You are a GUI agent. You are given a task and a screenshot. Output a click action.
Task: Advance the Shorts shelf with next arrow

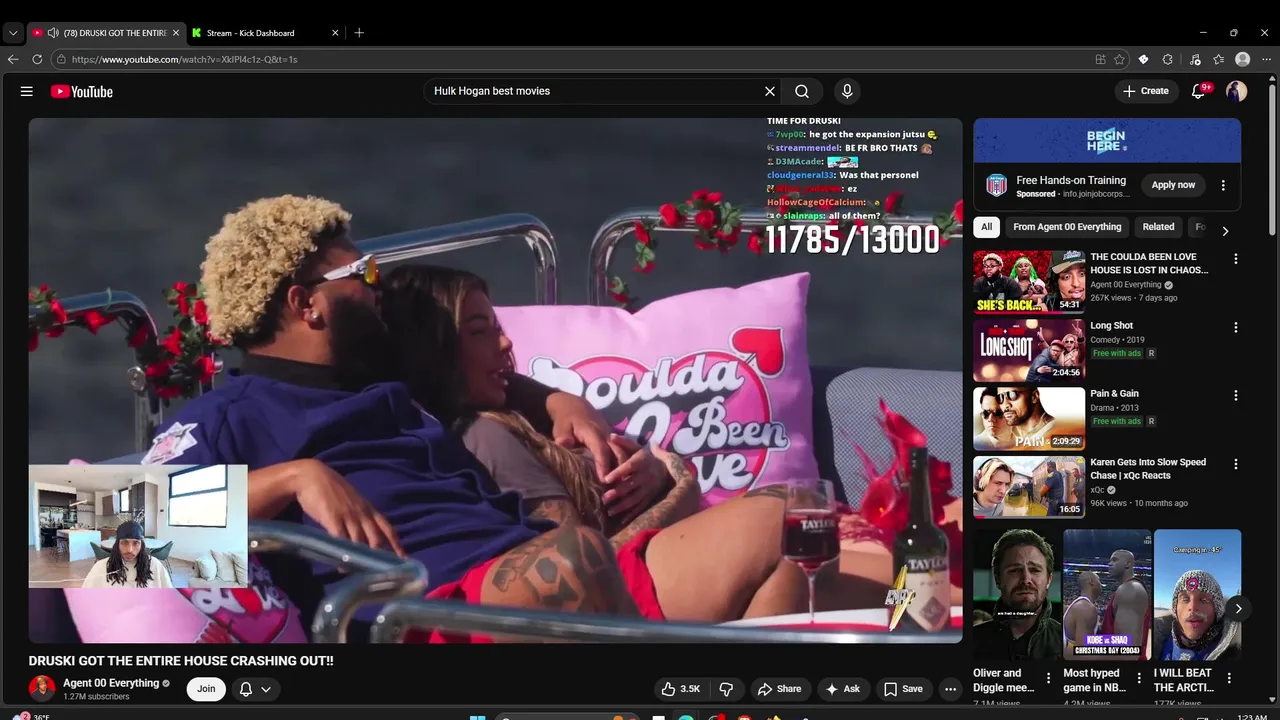tap(1238, 608)
